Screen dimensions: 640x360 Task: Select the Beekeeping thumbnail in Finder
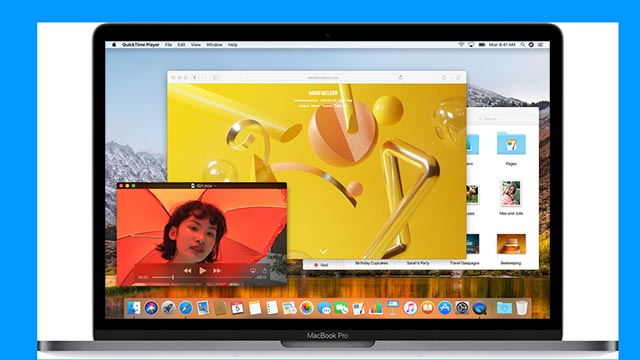[x=511, y=244]
